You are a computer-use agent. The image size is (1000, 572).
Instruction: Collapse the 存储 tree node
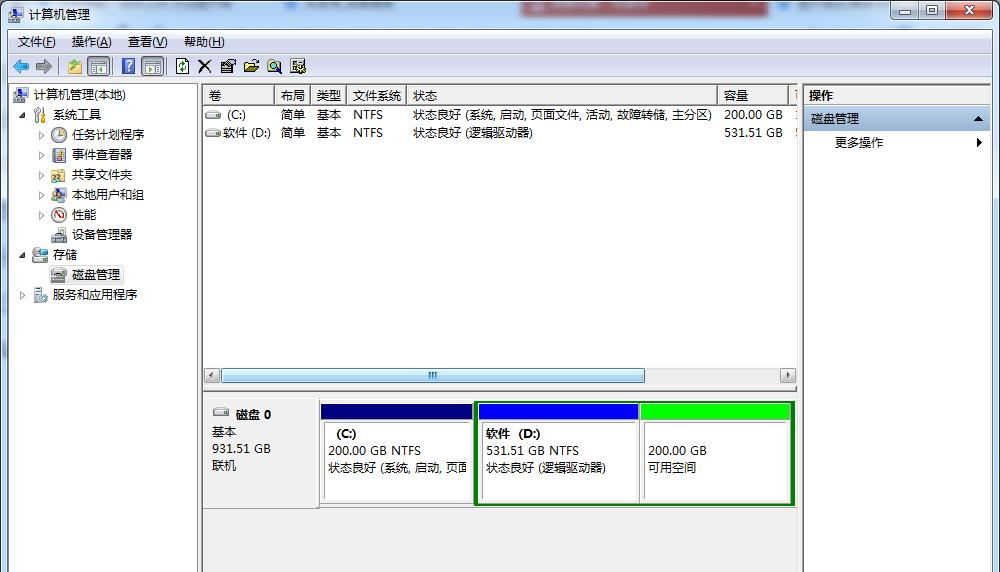pos(22,255)
